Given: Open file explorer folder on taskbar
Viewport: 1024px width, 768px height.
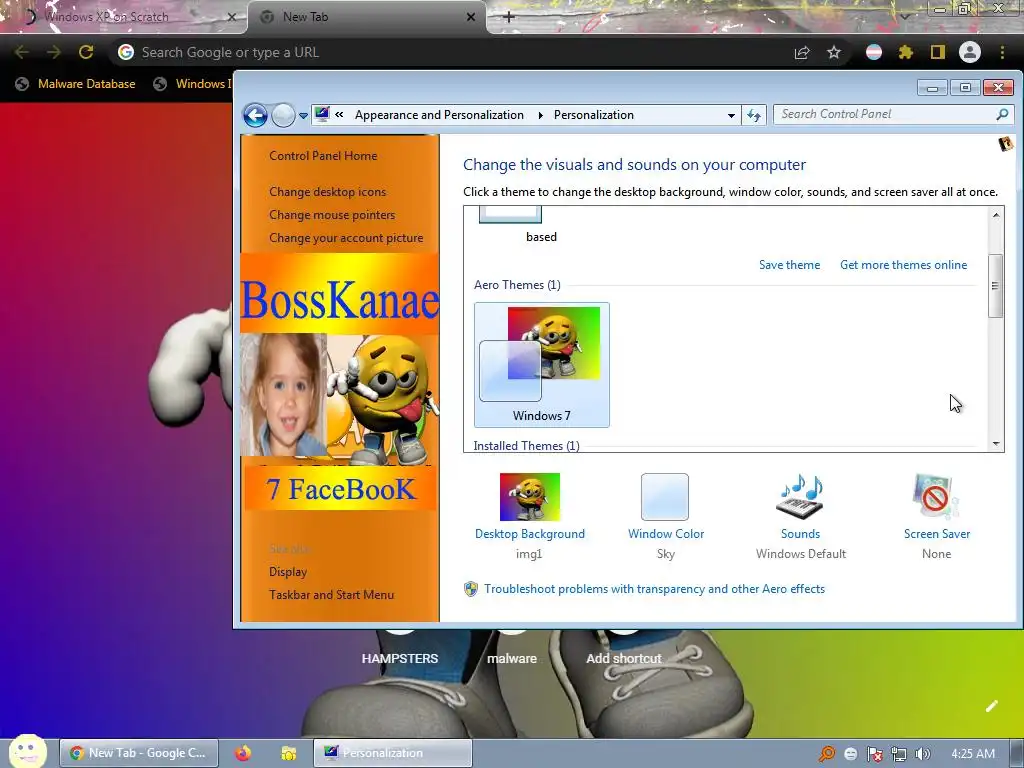Looking at the screenshot, I should coord(289,753).
